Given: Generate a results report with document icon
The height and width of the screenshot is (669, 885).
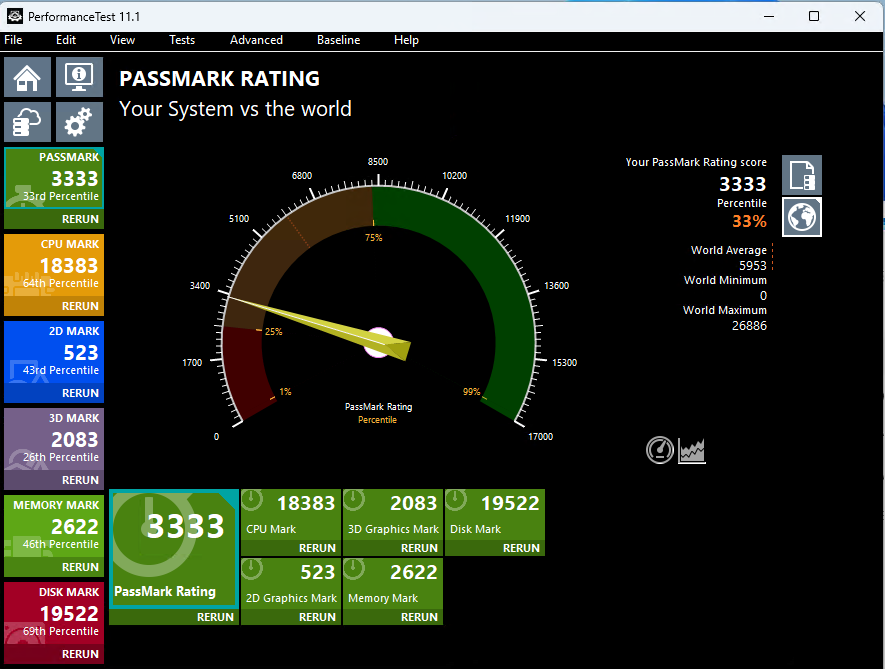Looking at the screenshot, I should coord(801,174).
